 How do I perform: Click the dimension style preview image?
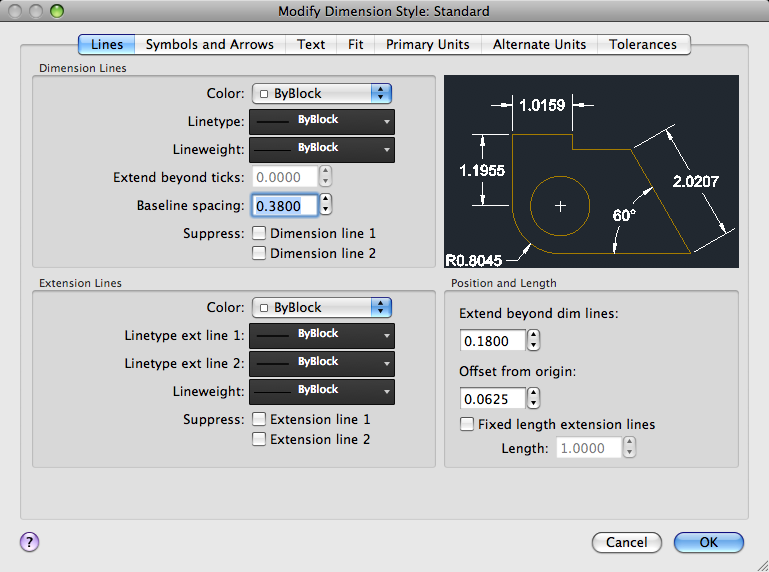point(591,171)
